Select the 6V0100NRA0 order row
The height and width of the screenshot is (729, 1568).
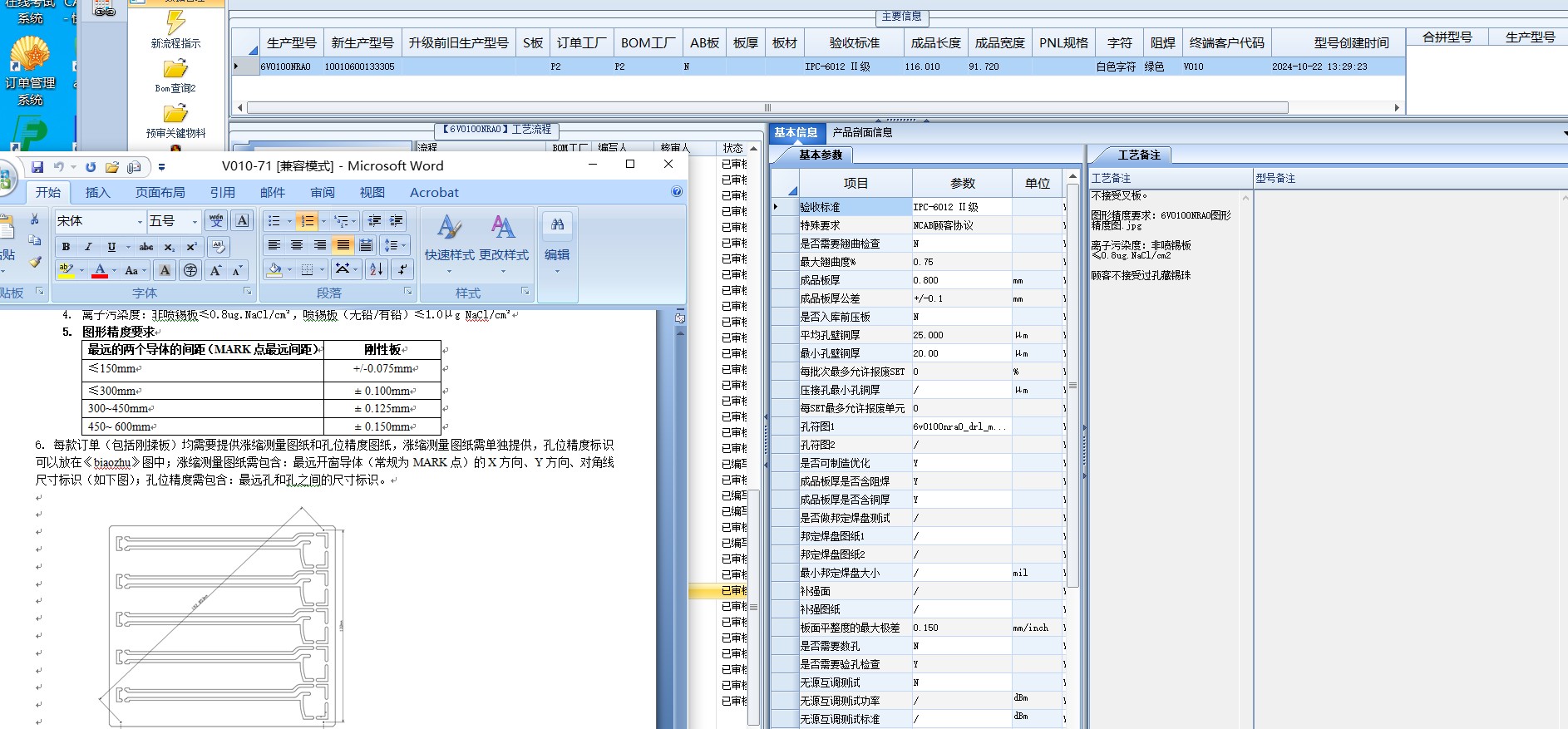tap(818, 66)
